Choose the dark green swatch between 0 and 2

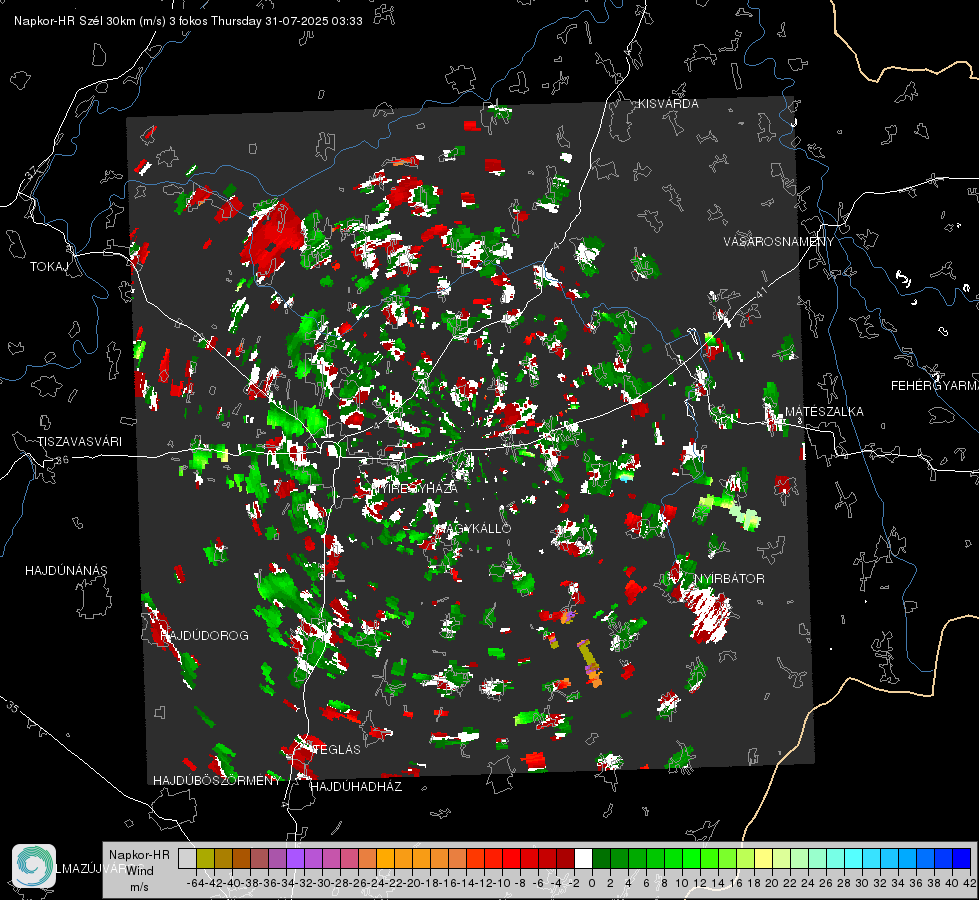tap(601, 858)
